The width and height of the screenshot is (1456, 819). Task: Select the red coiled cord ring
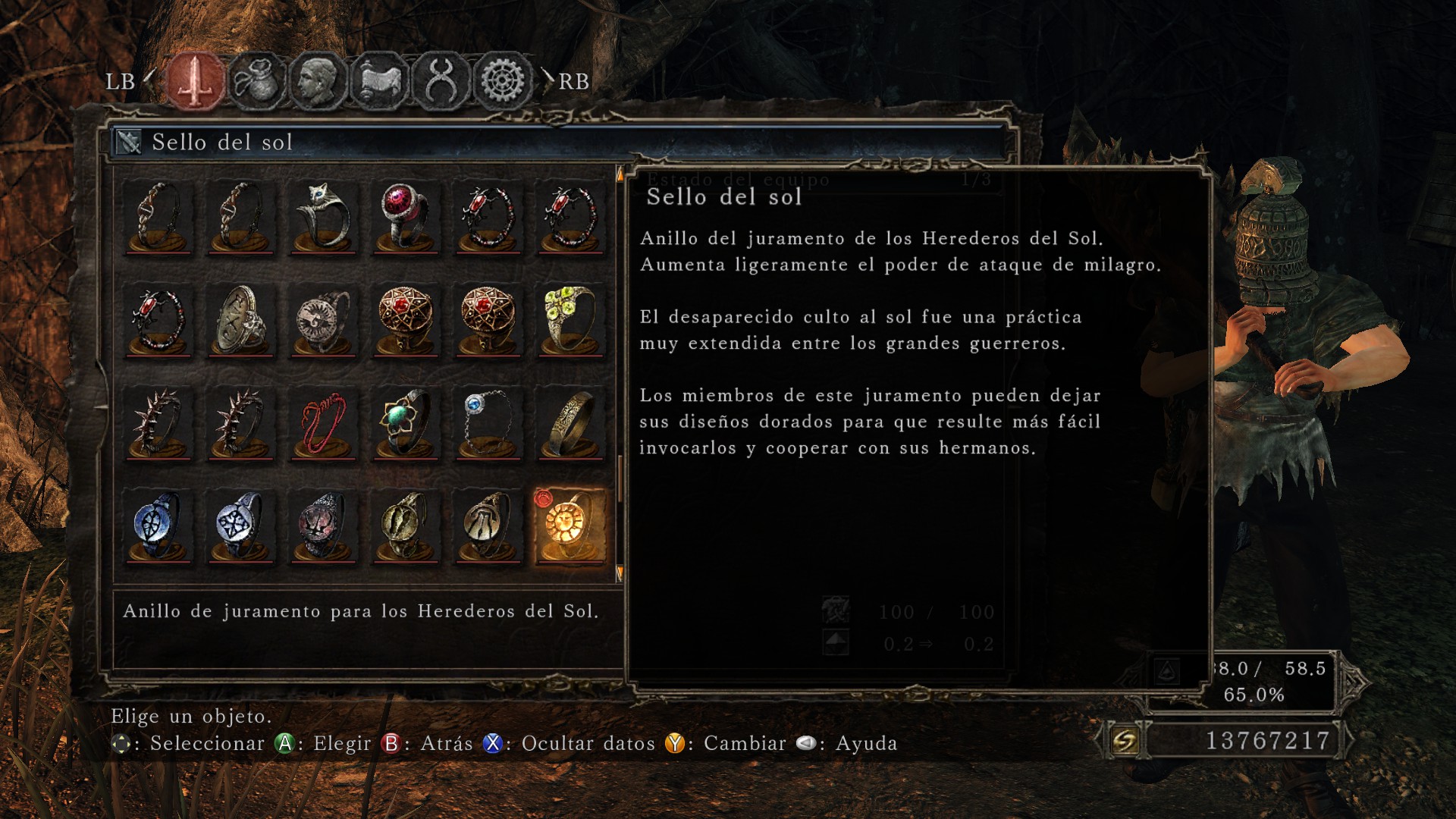[323, 423]
